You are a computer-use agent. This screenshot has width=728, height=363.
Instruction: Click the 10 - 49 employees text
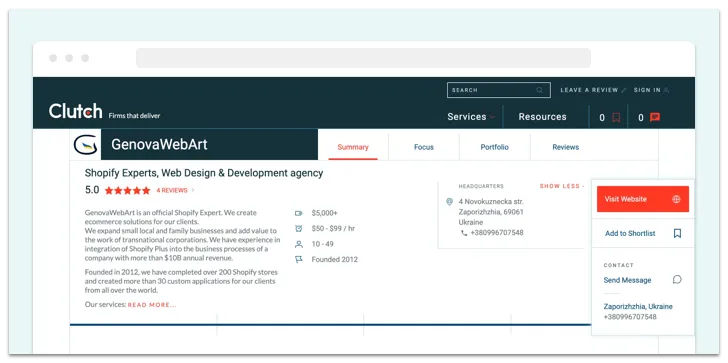click(x=323, y=244)
